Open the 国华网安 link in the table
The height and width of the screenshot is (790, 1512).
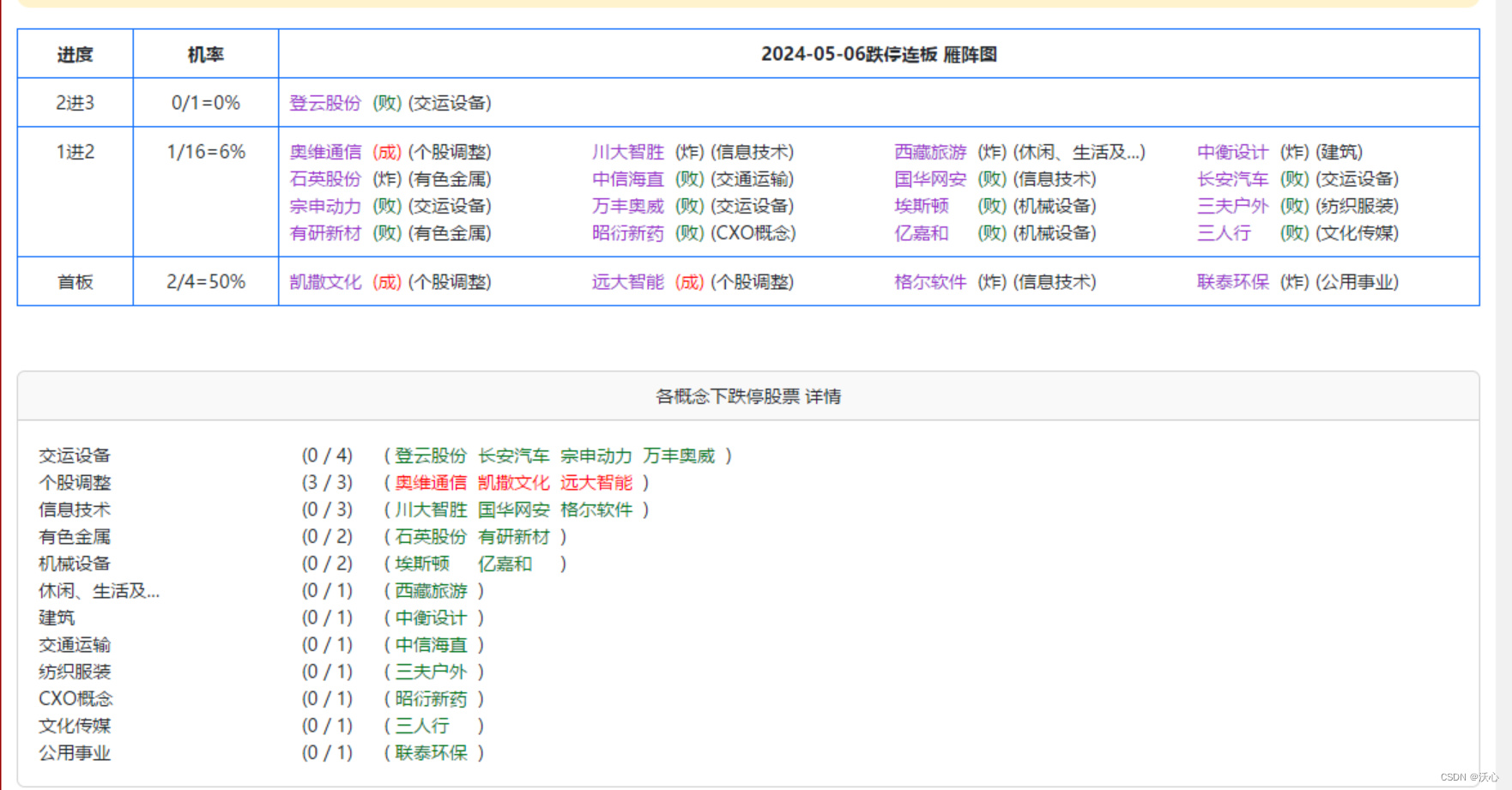[930, 179]
